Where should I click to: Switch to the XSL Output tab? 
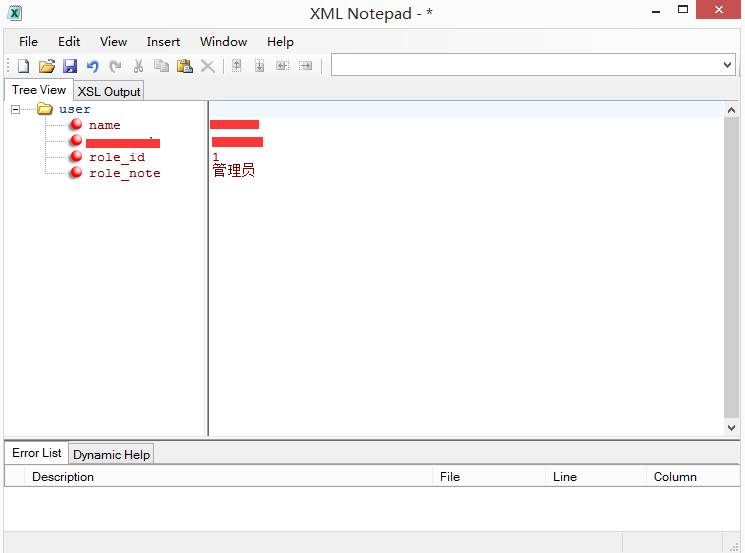click(109, 91)
